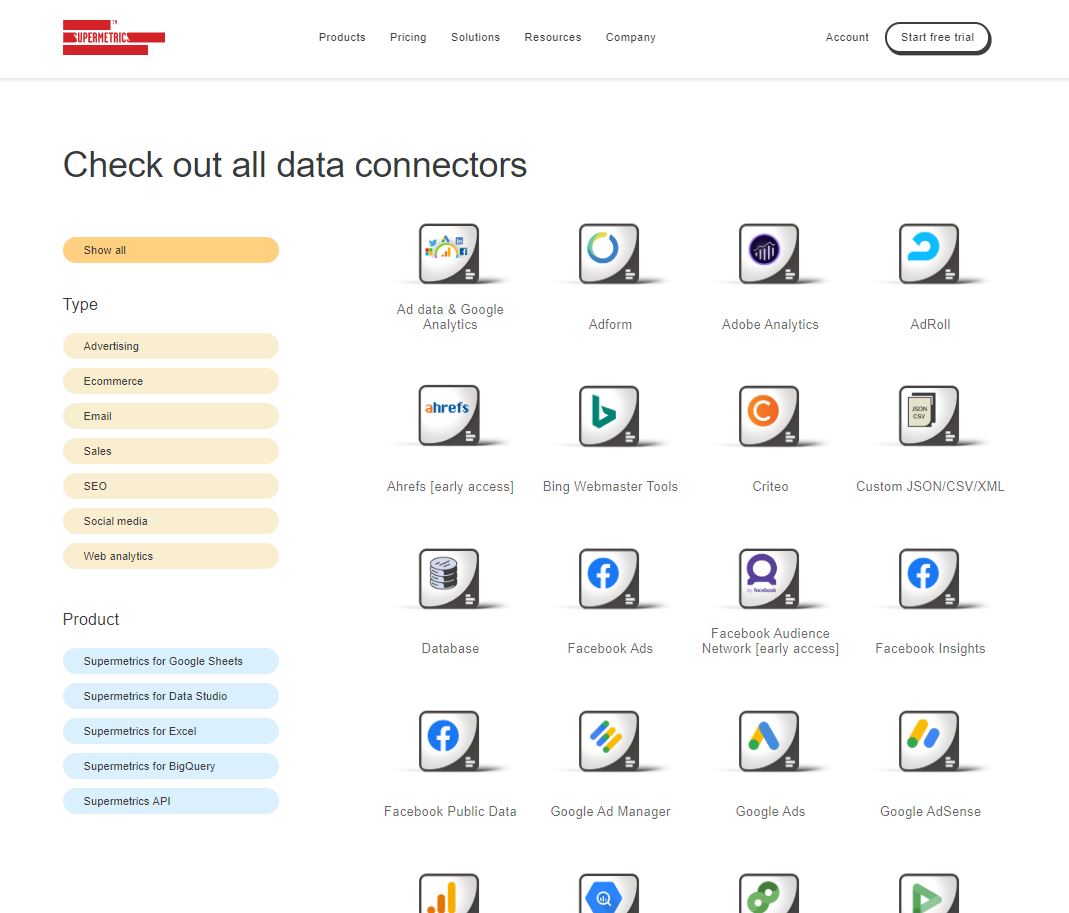The height and width of the screenshot is (913, 1069).
Task: Click the Google Ads label
Action: (x=770, y=811)
